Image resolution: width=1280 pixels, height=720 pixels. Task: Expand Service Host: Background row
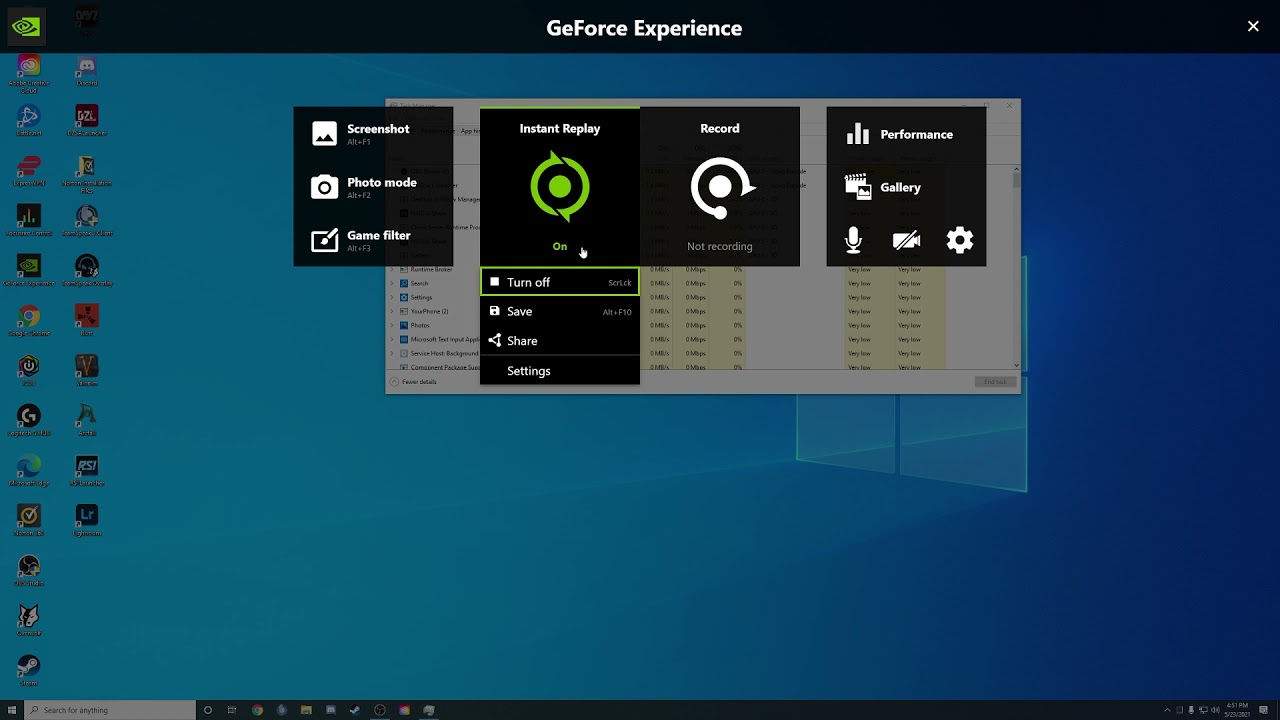tap(393, 353)
